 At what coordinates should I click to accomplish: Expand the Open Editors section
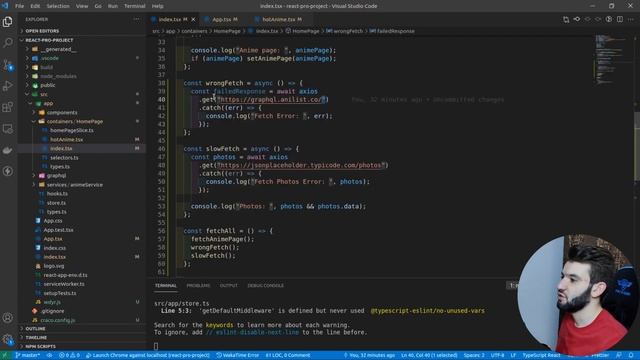click(82, 31)
